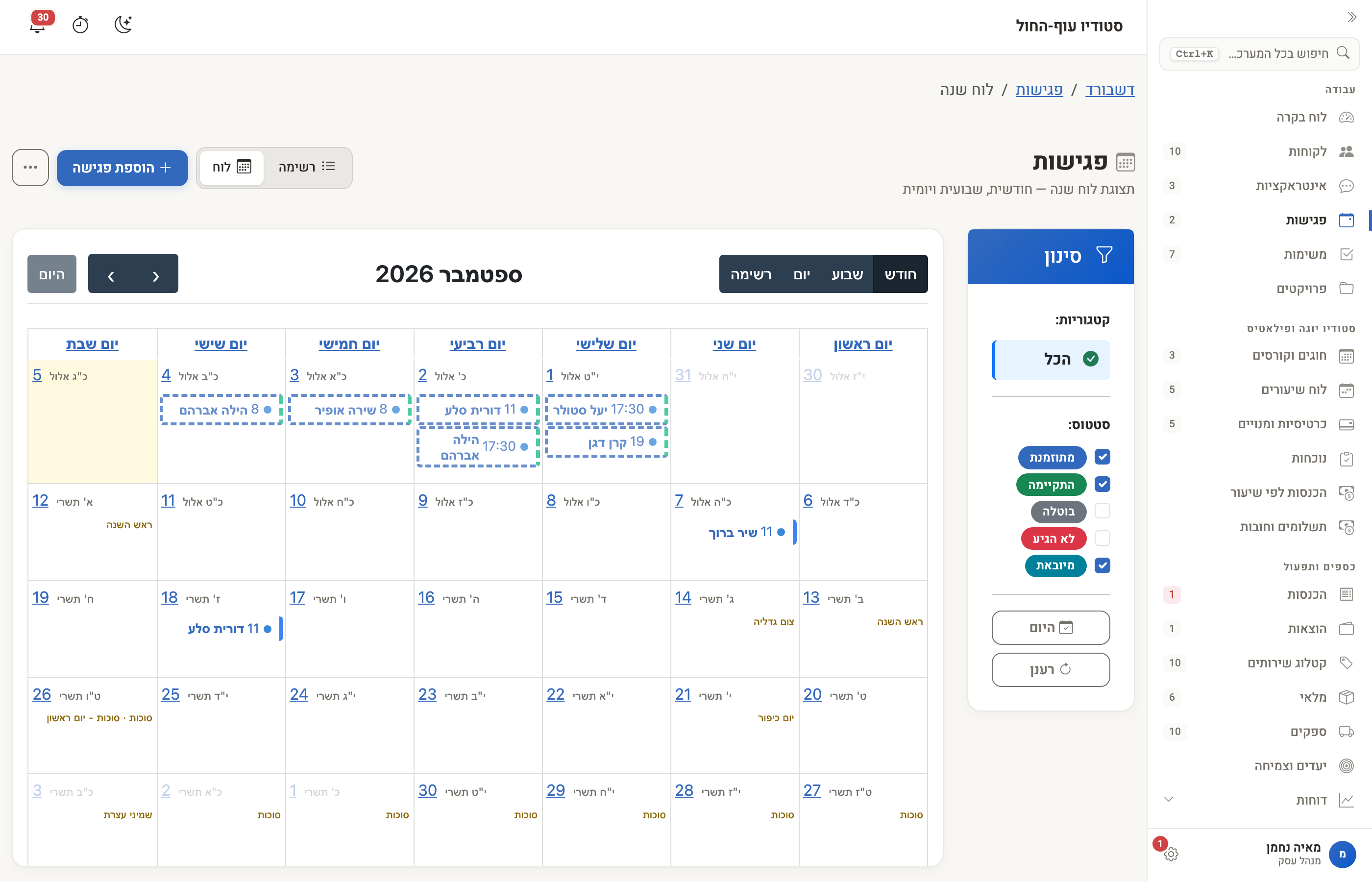Toggle dark mode moon icon
The width and height of the screenshot is (1372, 882).
(x=123, y=25)
